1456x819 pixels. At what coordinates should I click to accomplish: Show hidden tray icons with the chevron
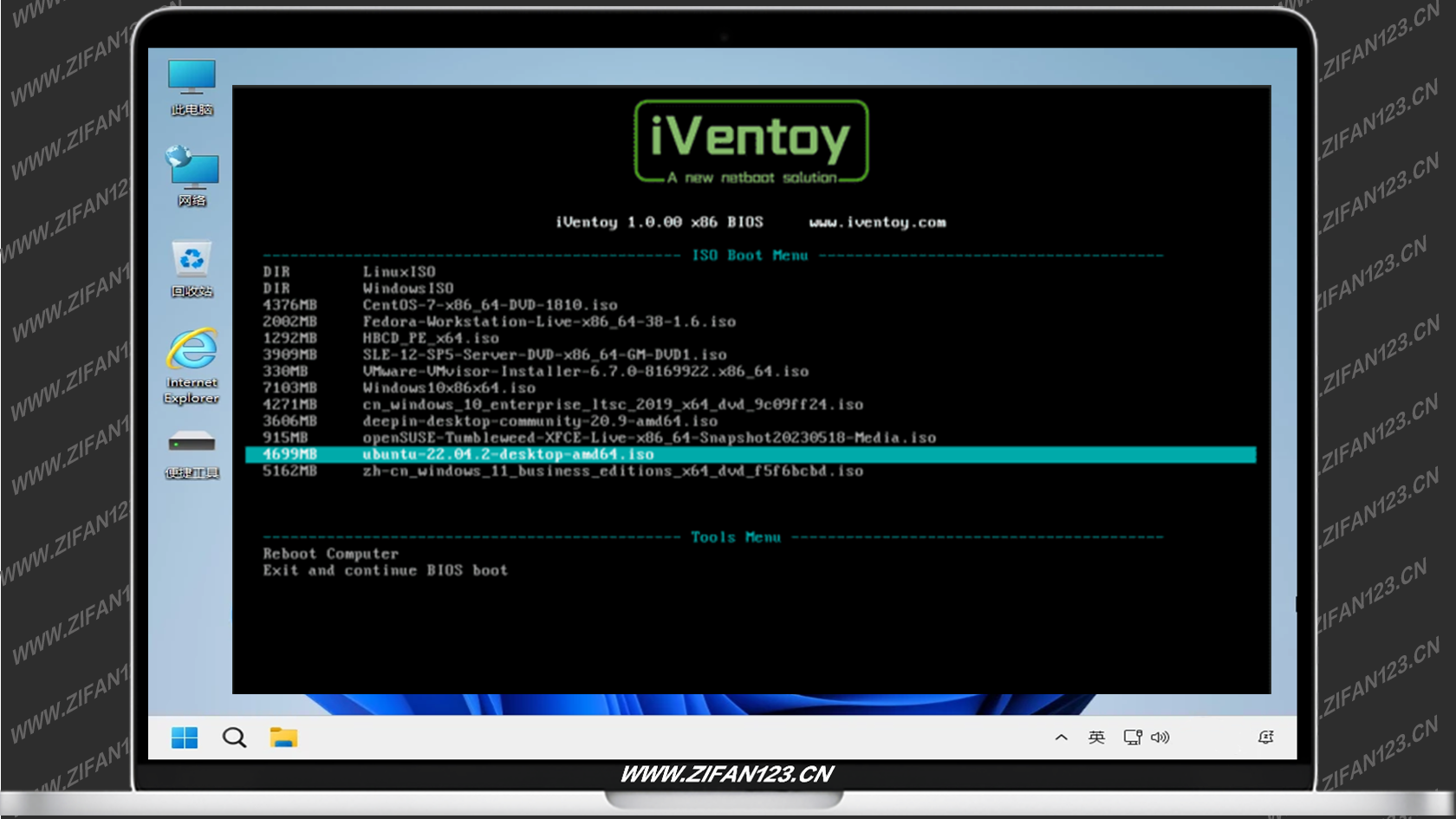[x=1061, y=738]
